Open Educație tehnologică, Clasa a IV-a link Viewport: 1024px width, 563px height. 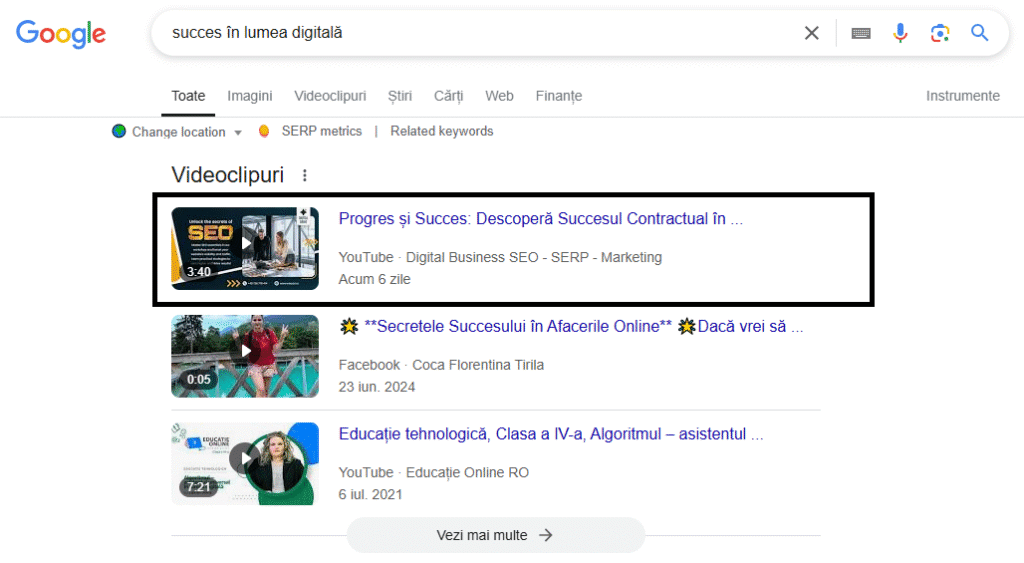(551, 434)
